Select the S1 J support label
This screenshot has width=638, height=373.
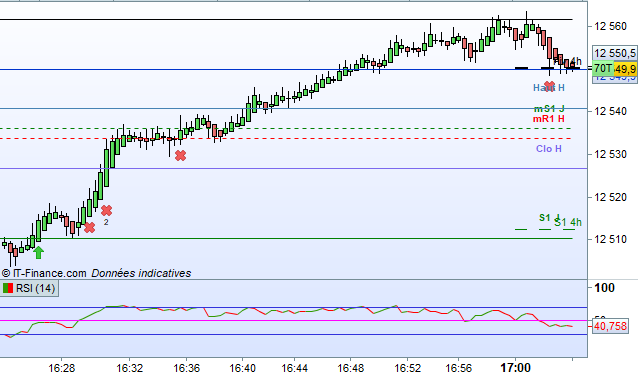(x=549, y=218)
